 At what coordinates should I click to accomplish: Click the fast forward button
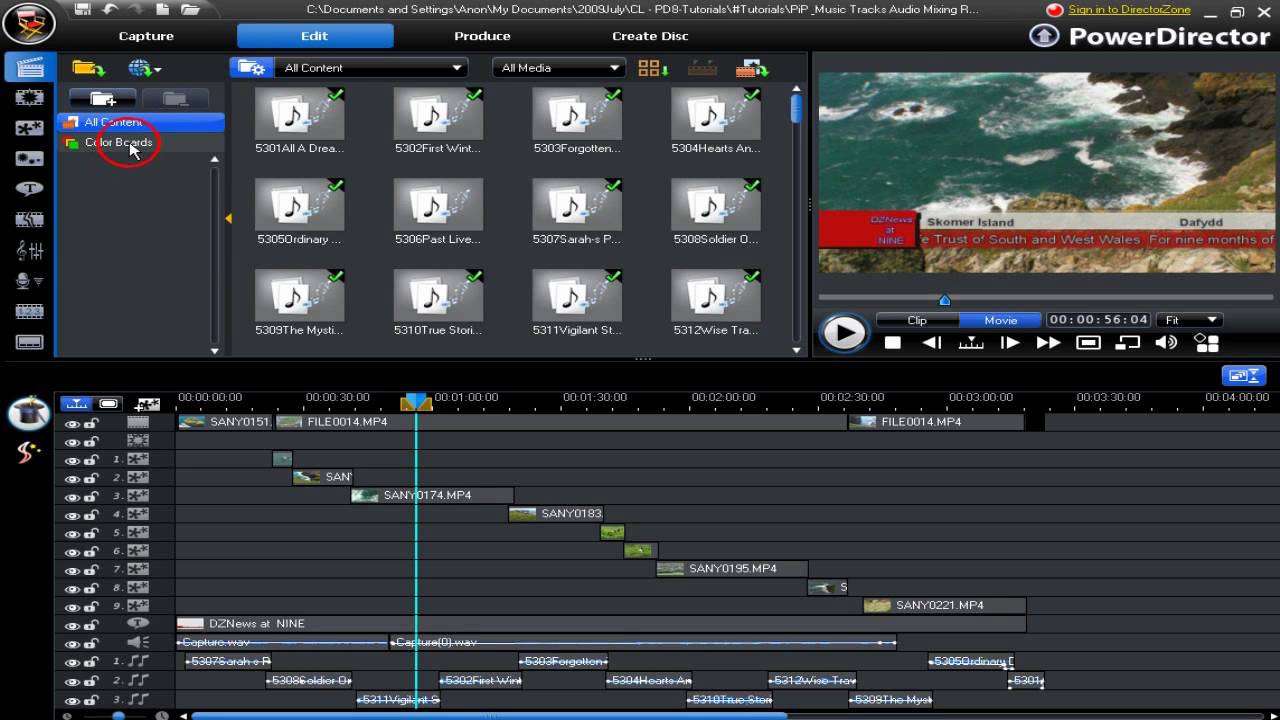[x=1048, y=343]
